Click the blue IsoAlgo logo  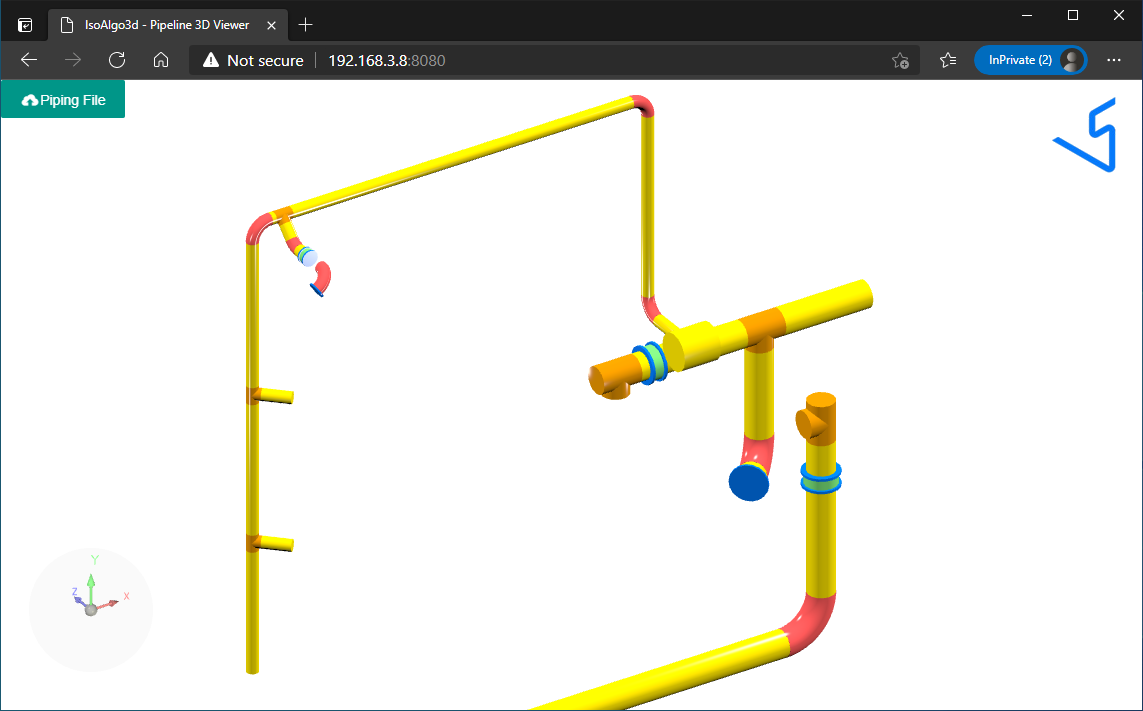pos(1085,135)
